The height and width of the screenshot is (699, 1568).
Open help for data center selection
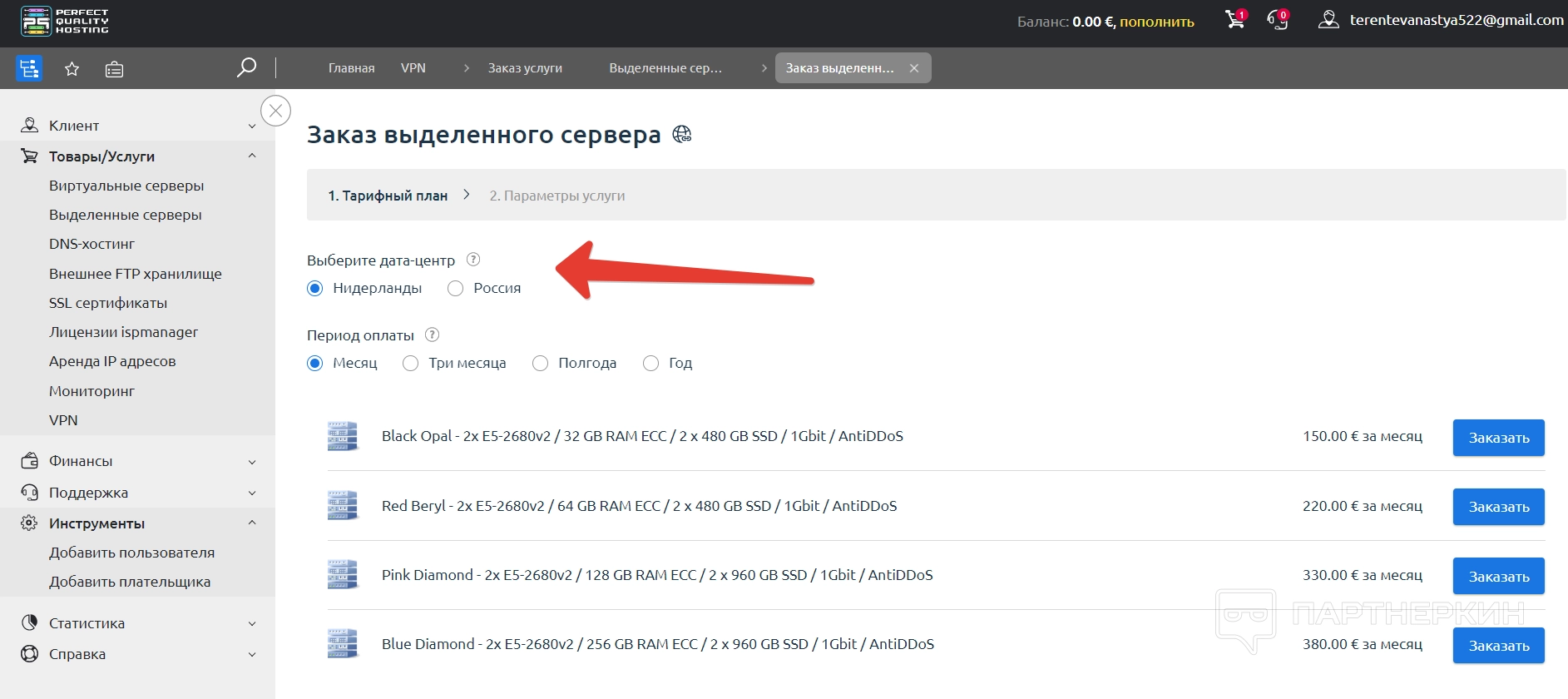[473, 259]
